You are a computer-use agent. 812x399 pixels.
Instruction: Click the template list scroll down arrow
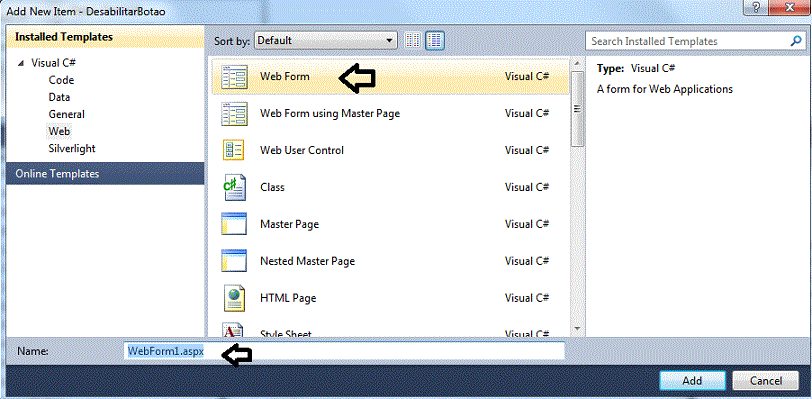578,329
